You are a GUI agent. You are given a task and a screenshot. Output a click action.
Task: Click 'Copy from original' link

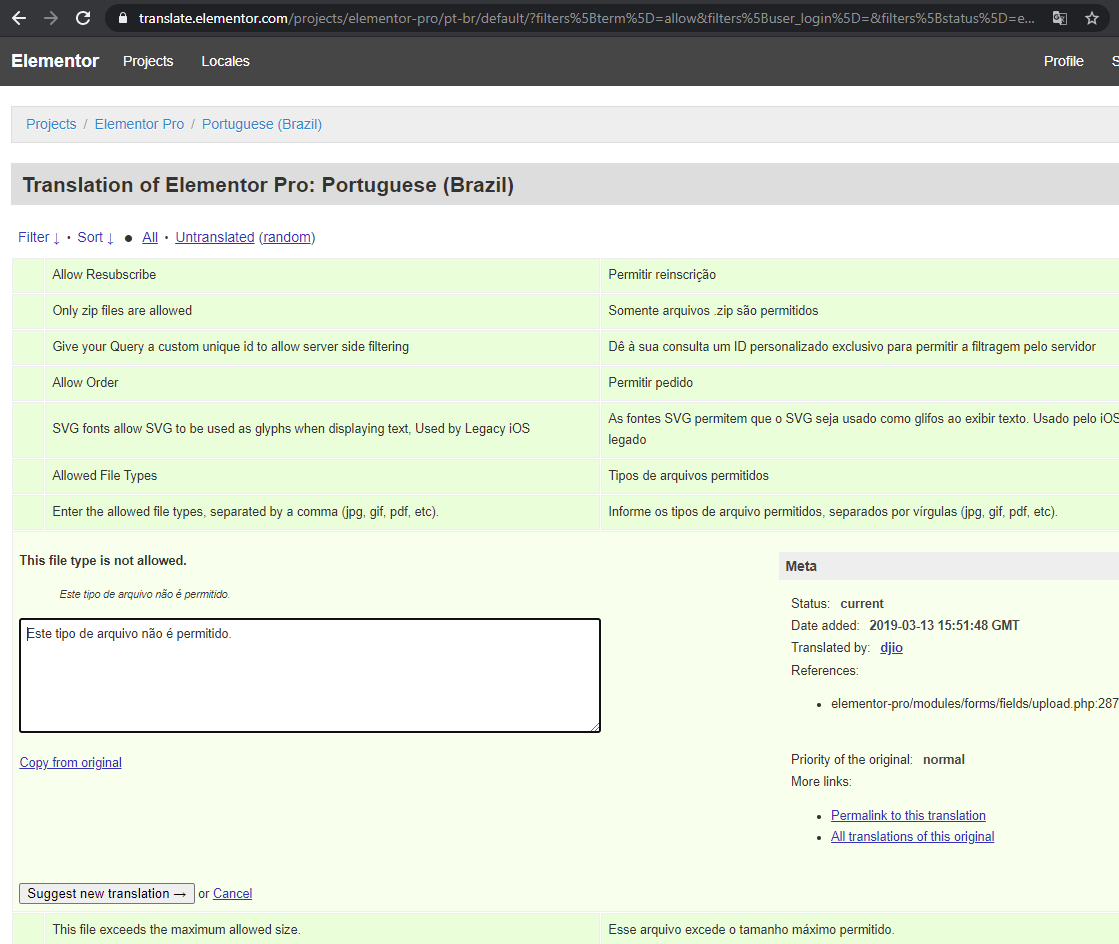[71, 763]
